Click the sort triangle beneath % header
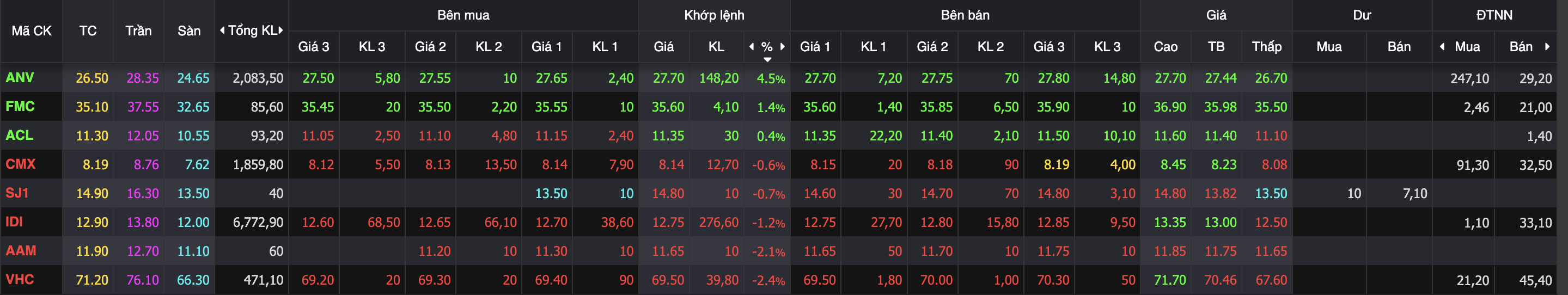Screen dimensions: 1568x295 click(767, 59)
